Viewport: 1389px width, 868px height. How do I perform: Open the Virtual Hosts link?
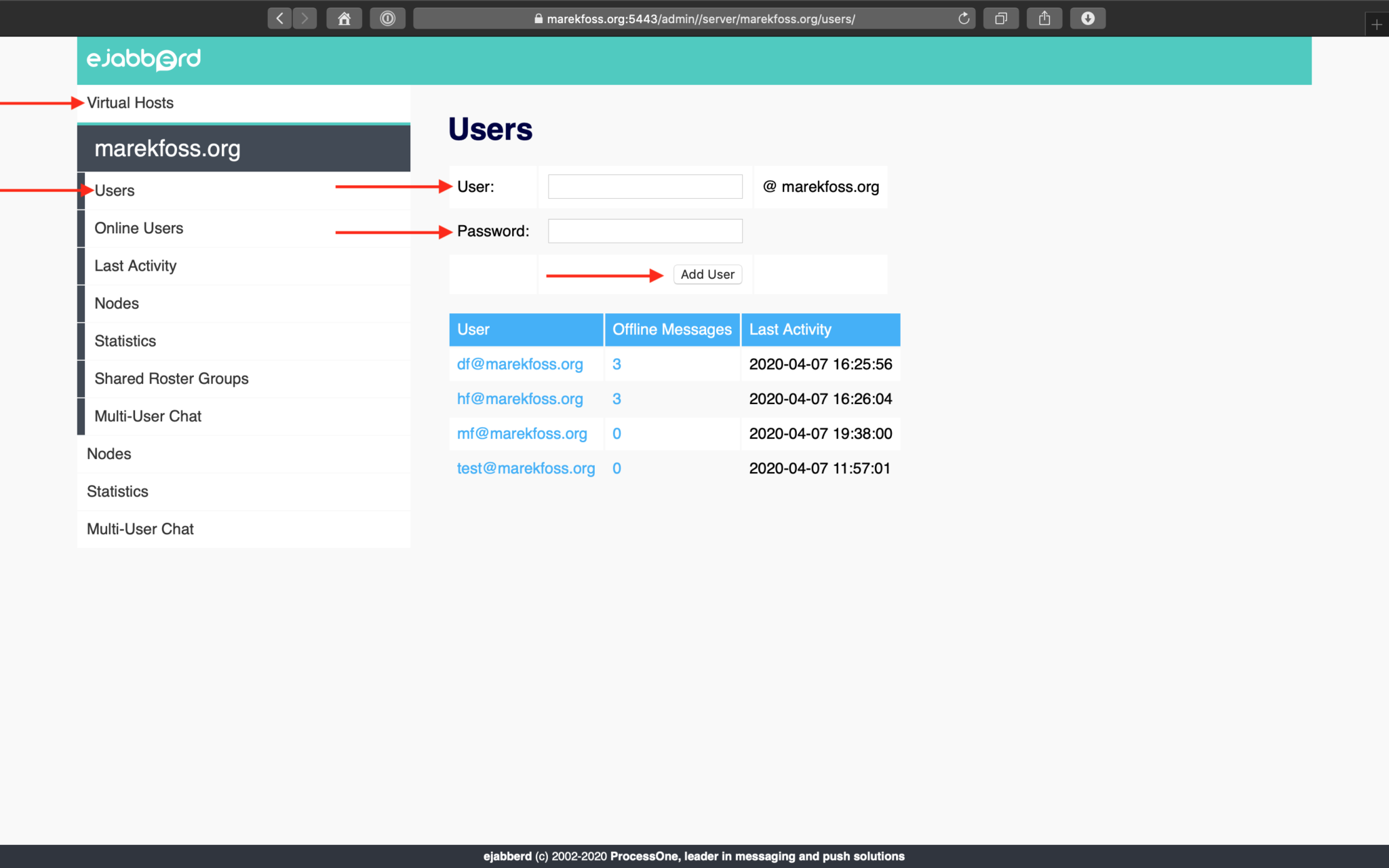130,102
